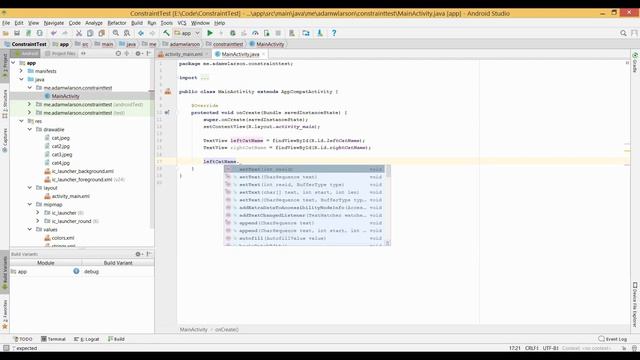Collapse the java folder node

click(21, 79)
